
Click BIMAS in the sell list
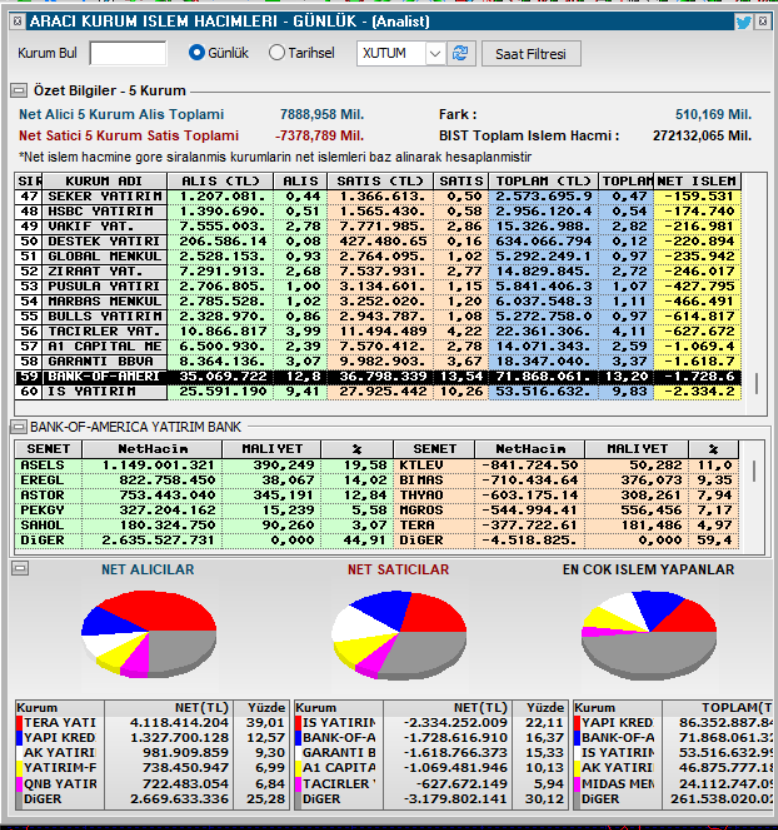coord(421,480)
